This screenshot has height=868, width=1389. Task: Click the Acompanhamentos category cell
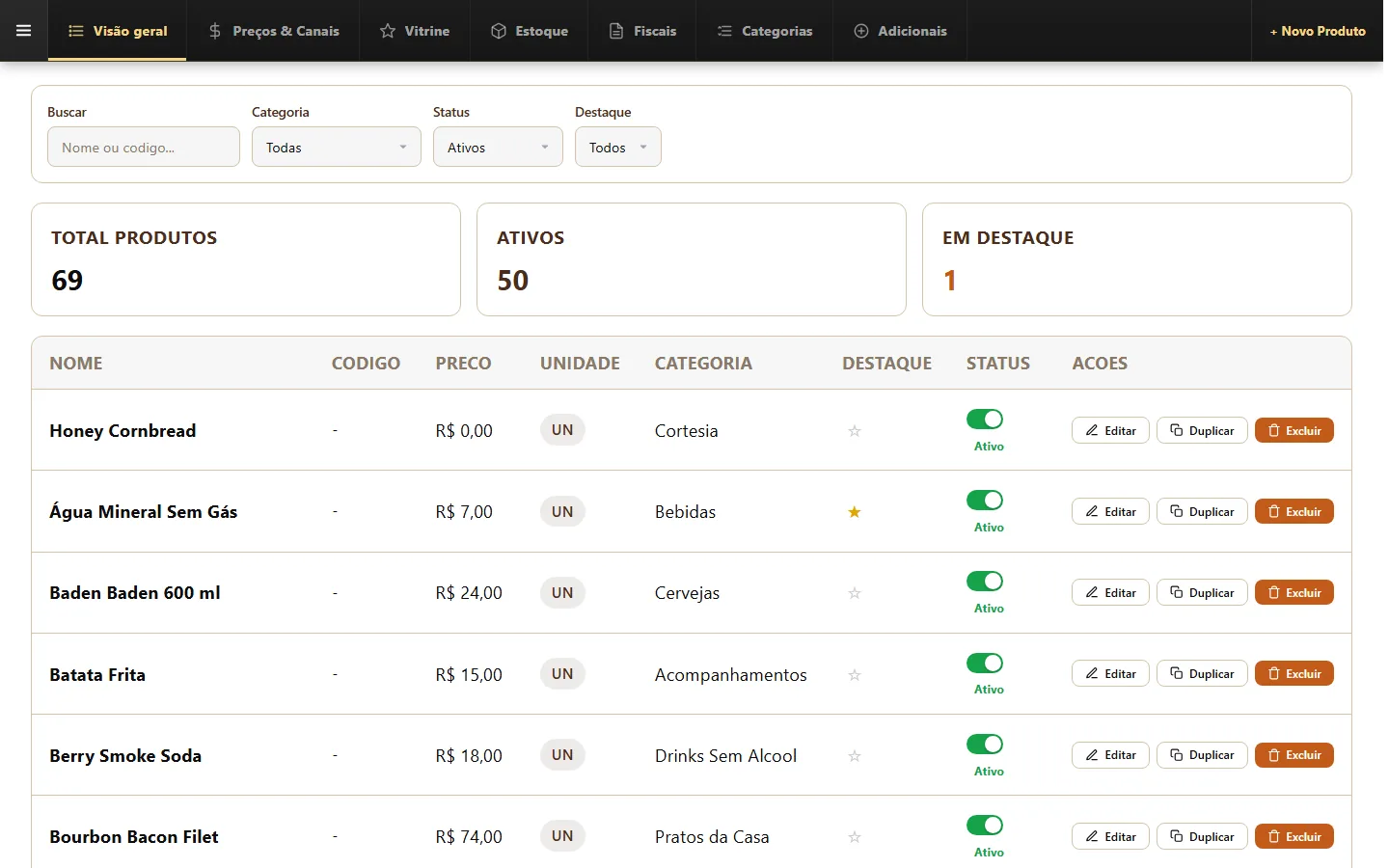731,675
